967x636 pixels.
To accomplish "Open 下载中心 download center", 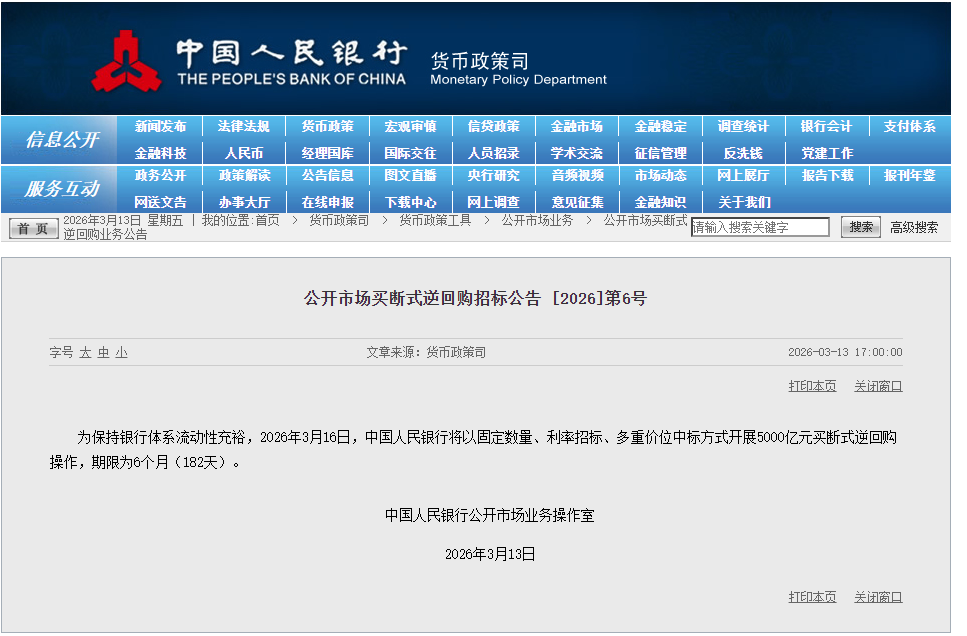I will tap(410, 202).
